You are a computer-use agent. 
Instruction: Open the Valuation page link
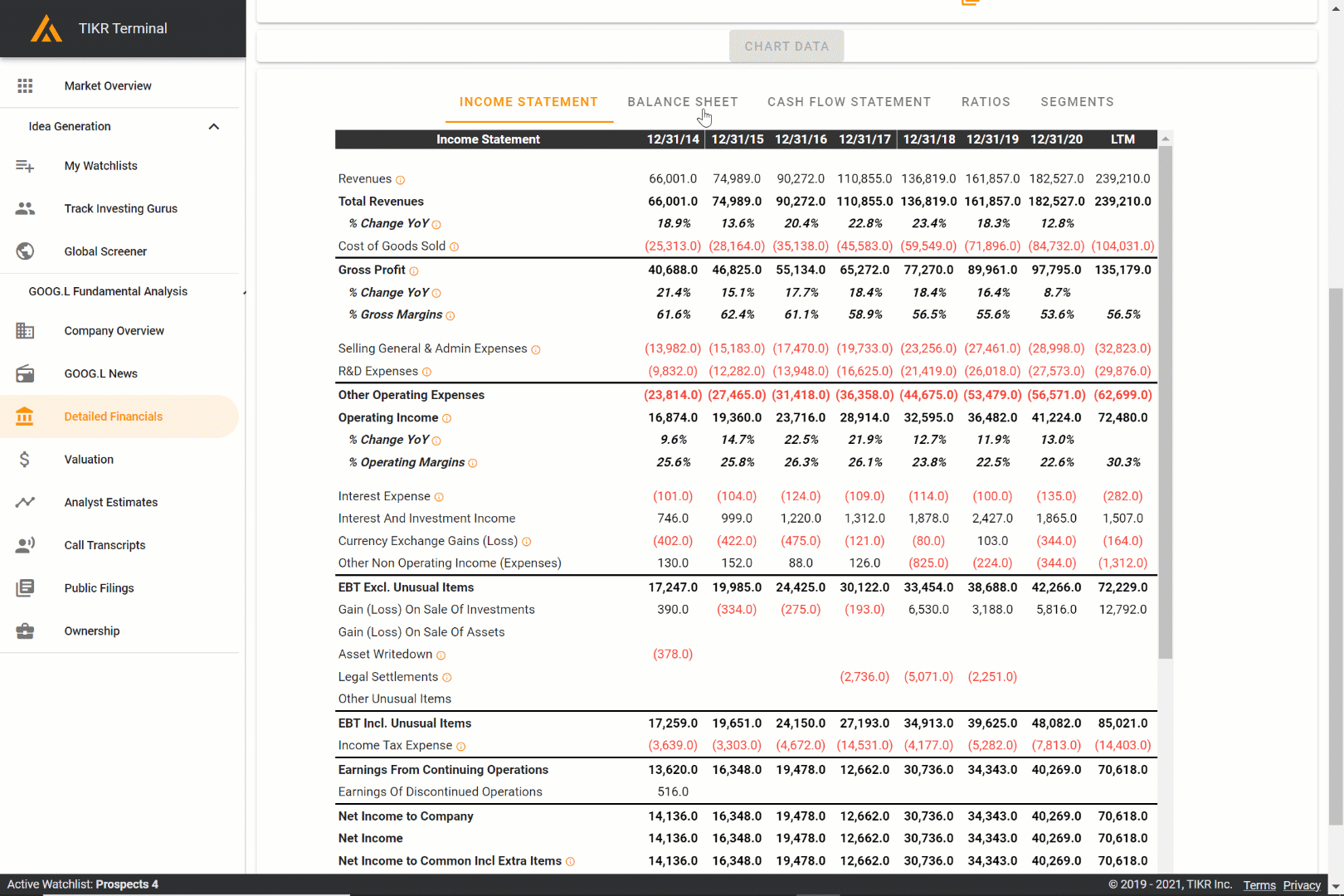coord(89,460)
